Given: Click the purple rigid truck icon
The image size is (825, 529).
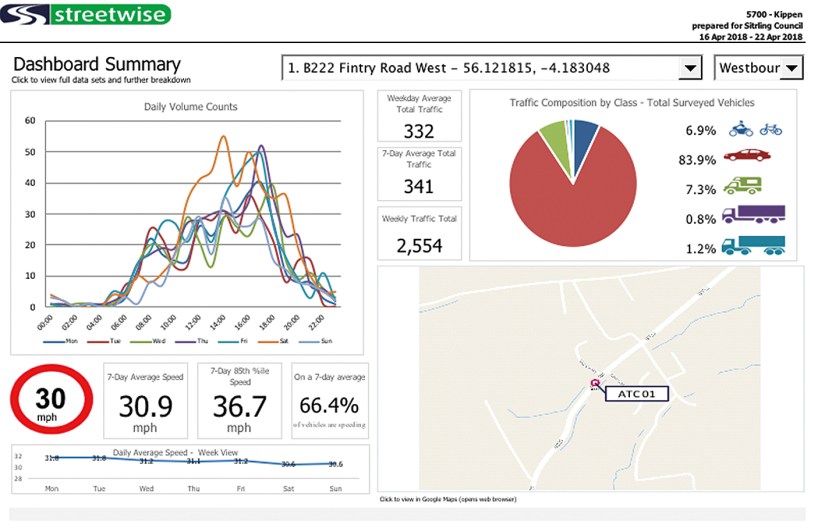Looking at the screenshot, I should click(753, 214).
